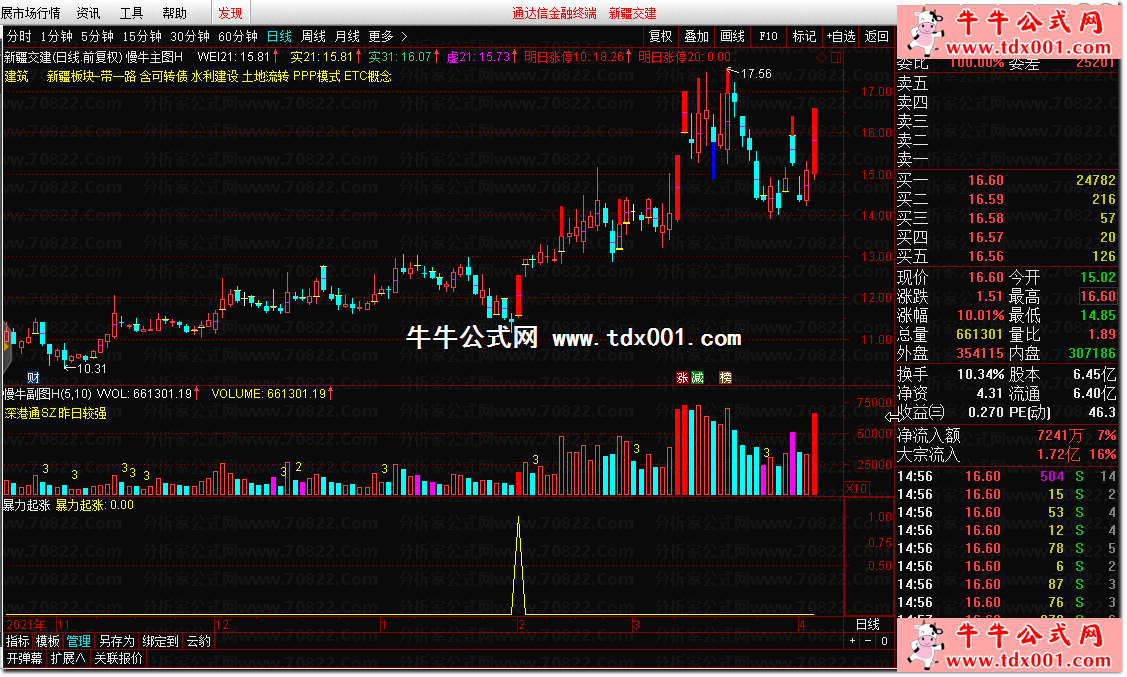
Task: Click the 涨幅 value 10.01%
Action: point(980,316)
